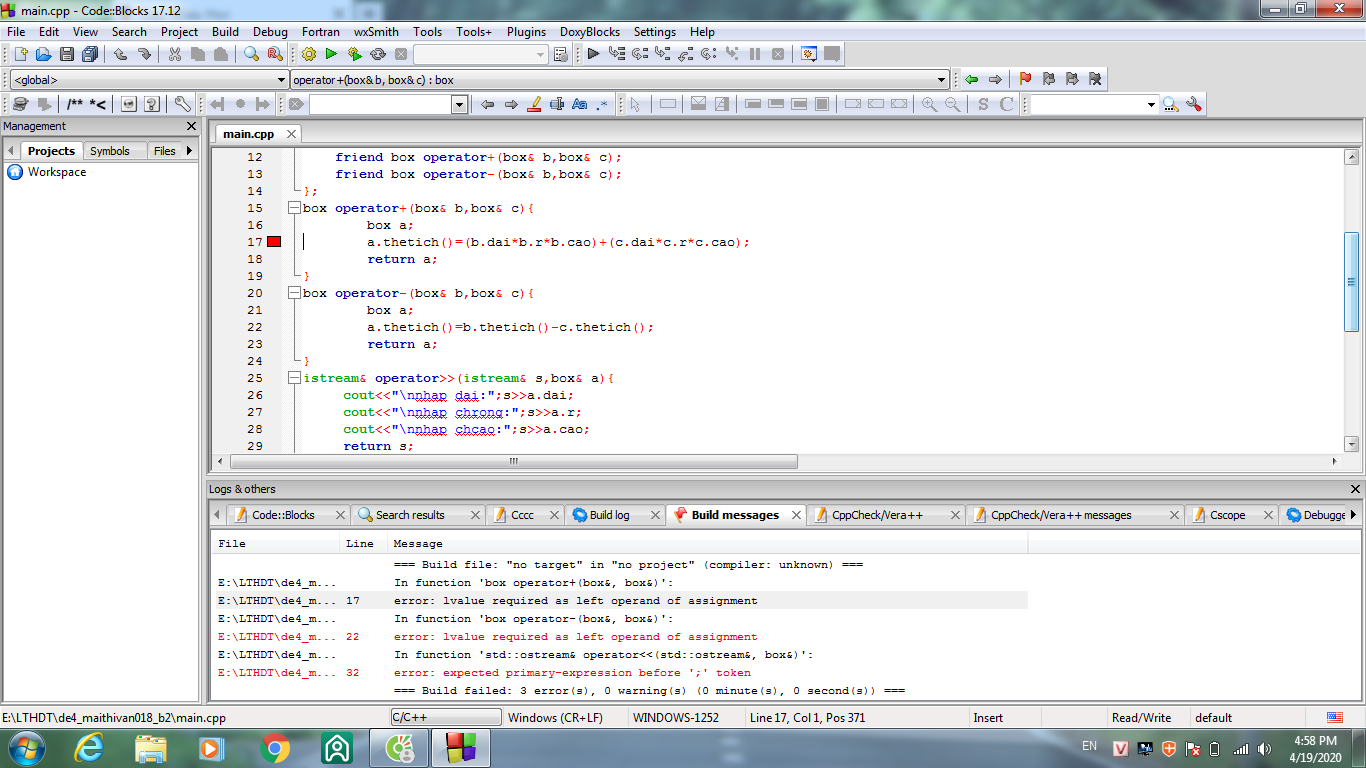The height and width of the screenshot is (768, 1366).
Task: Click the Replace icon in toolbar
Action: click(274, 54)
